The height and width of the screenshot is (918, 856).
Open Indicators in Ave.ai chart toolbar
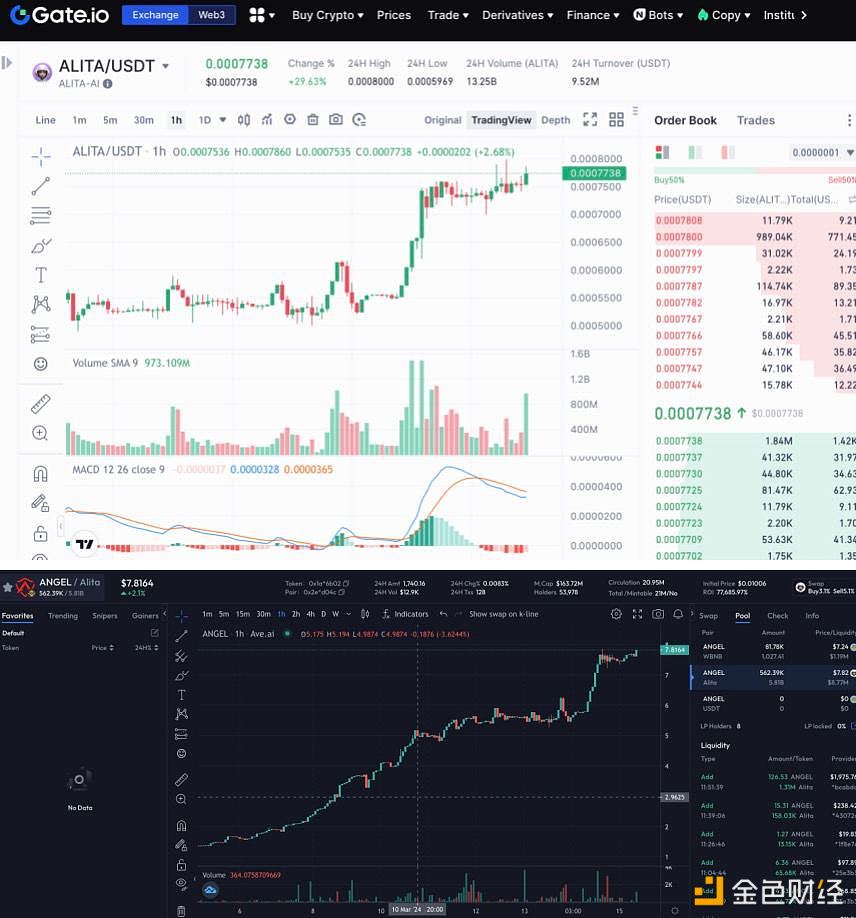[x=405, y=614]
